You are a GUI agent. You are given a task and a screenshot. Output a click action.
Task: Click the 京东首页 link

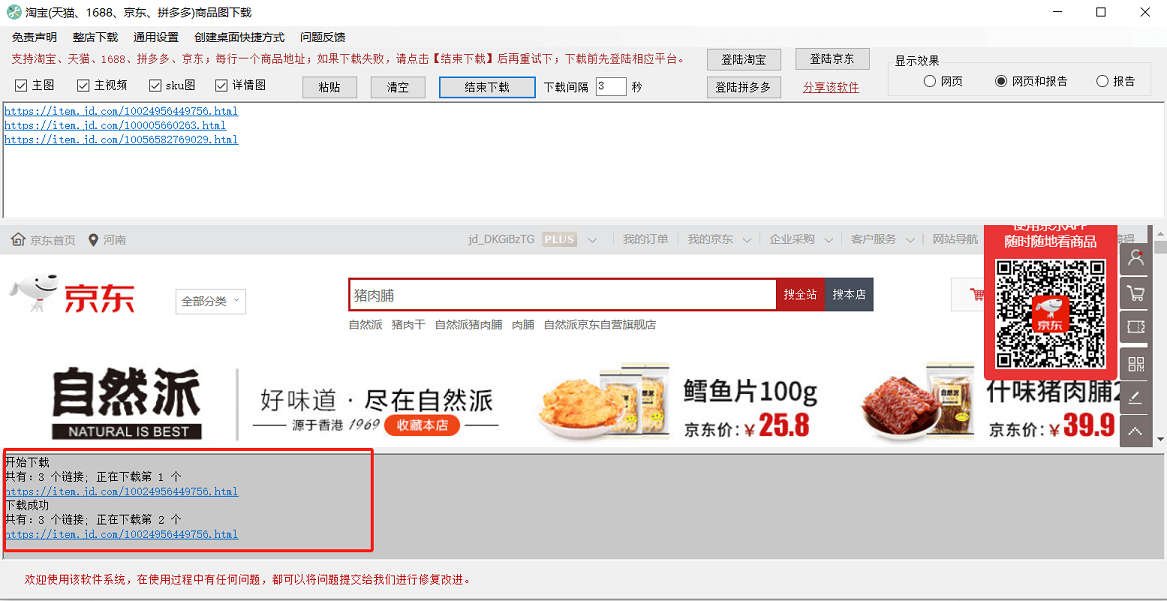coord(53,240)
